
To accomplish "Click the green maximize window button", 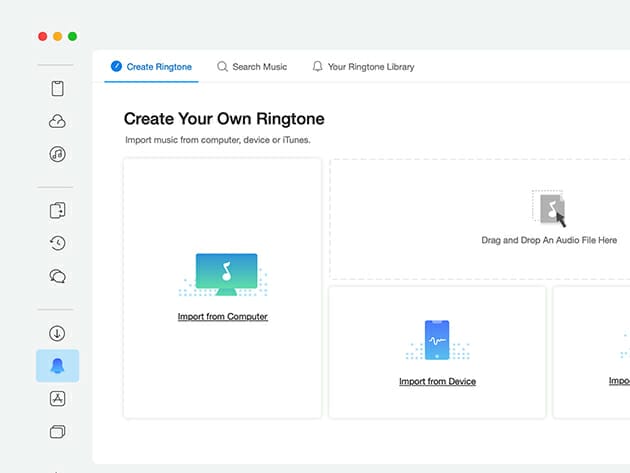I will [73, 36].
